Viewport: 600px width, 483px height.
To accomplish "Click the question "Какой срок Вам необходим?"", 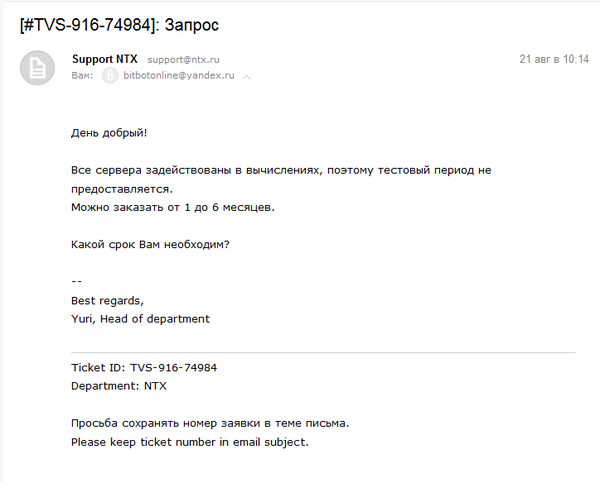I will click(x=150, y=244).
